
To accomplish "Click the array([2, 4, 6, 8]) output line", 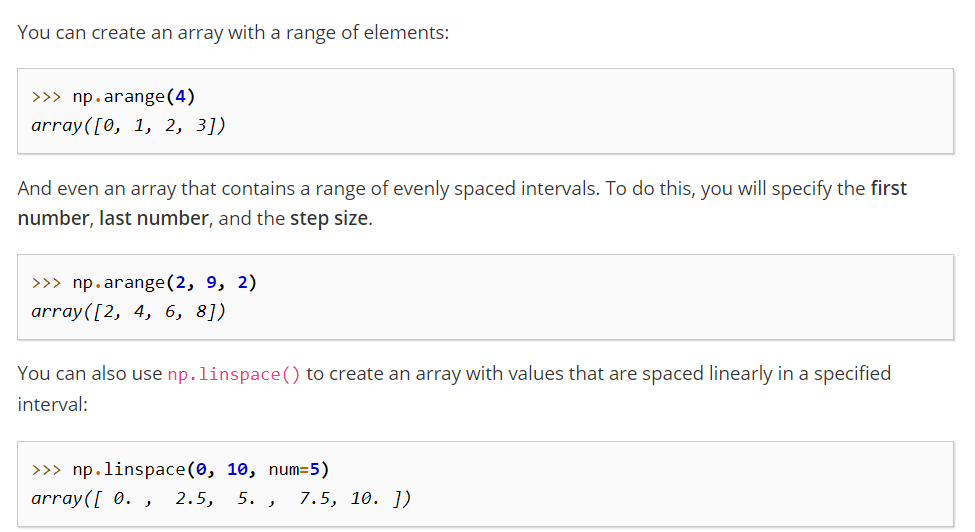I will (129, 311).
